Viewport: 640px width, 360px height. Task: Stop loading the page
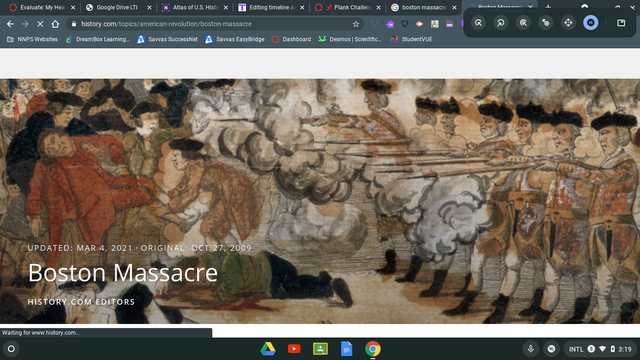point(40,24)
